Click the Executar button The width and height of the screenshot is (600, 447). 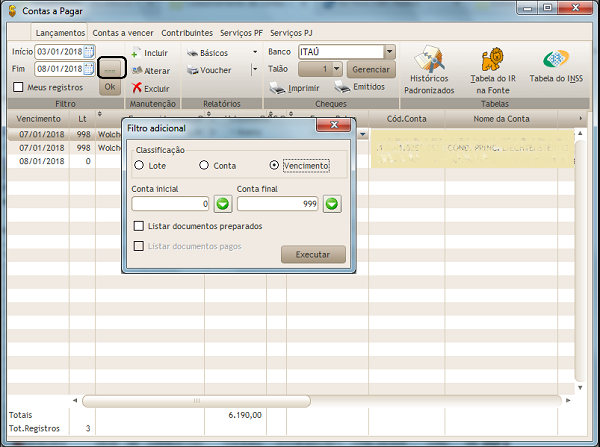[x=313, y=254]
